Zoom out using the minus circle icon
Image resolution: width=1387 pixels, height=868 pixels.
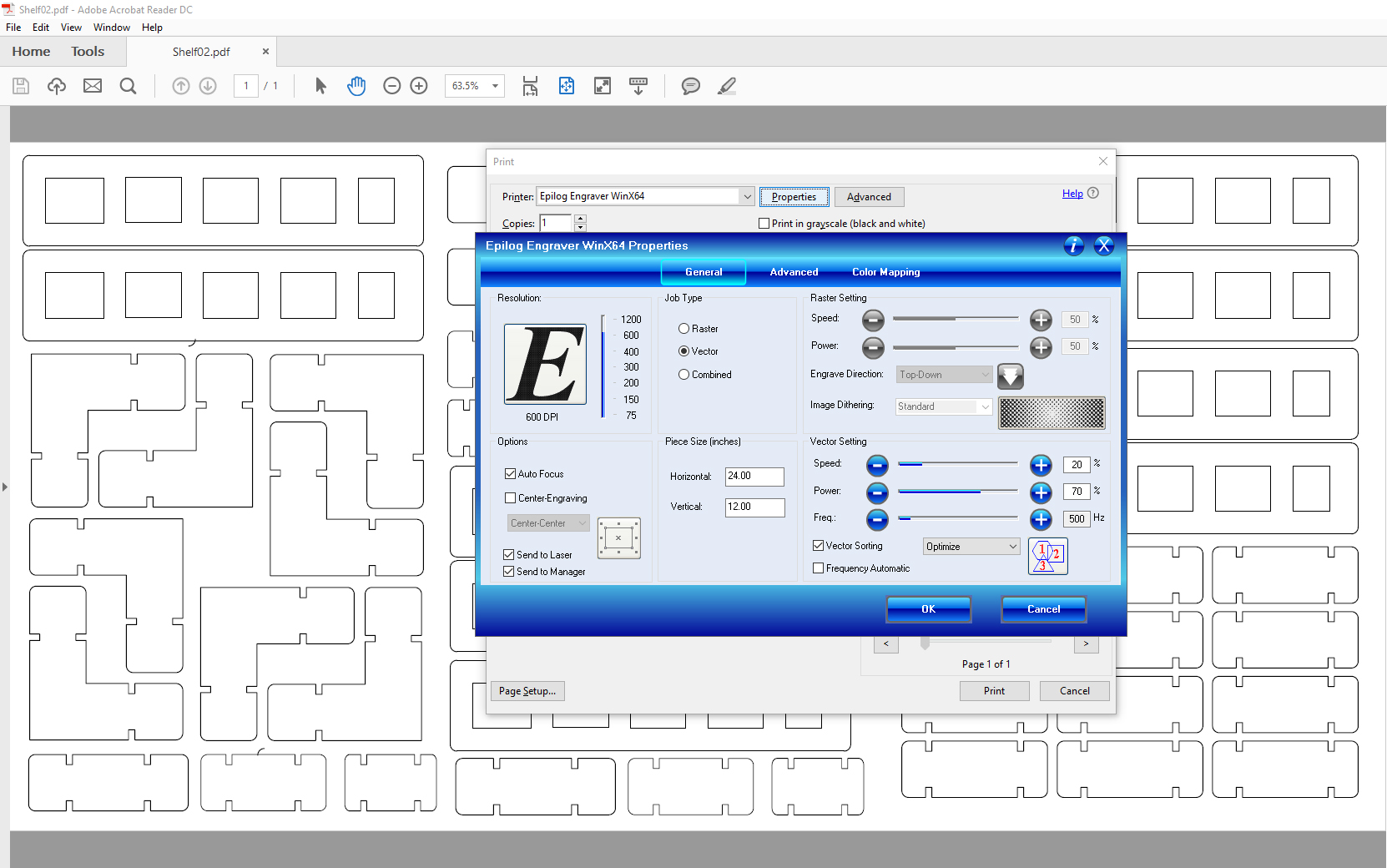tap(392, 86)
